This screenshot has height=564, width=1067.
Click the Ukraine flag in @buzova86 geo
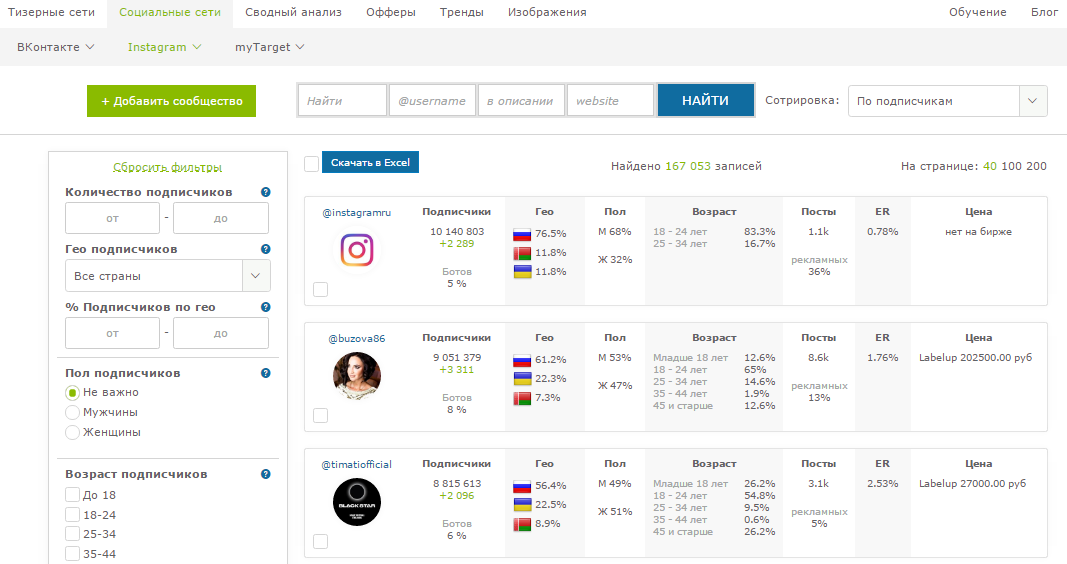click(x=522, y=380)
